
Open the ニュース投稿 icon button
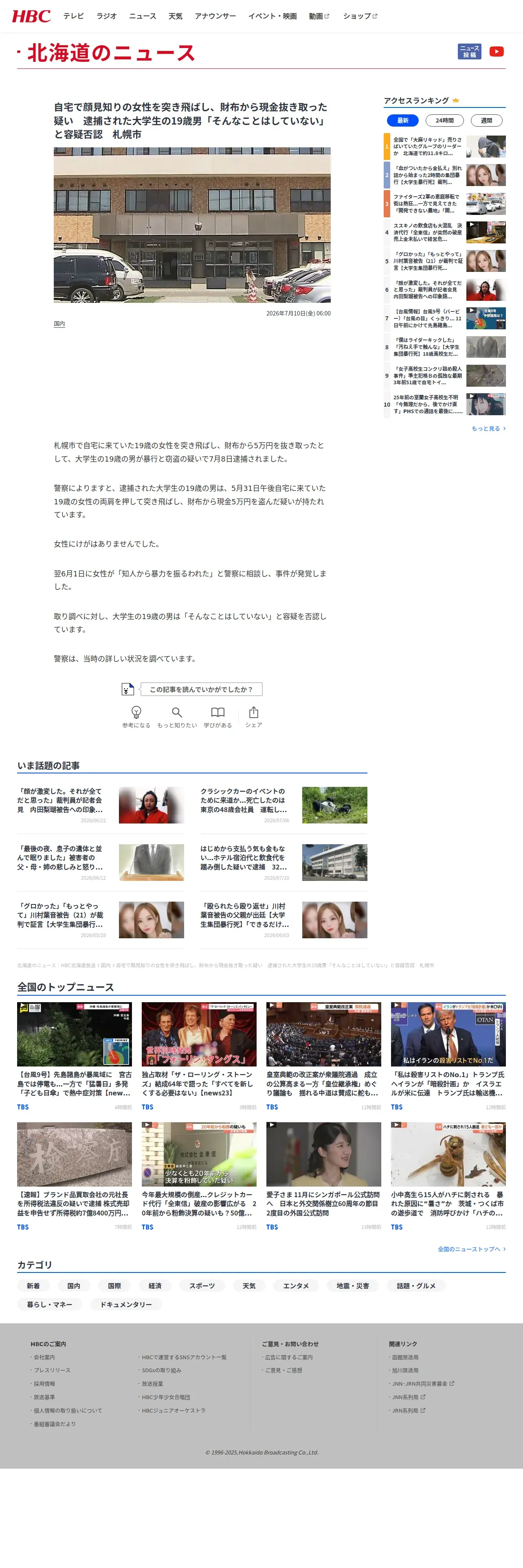(x=469, y=52)
